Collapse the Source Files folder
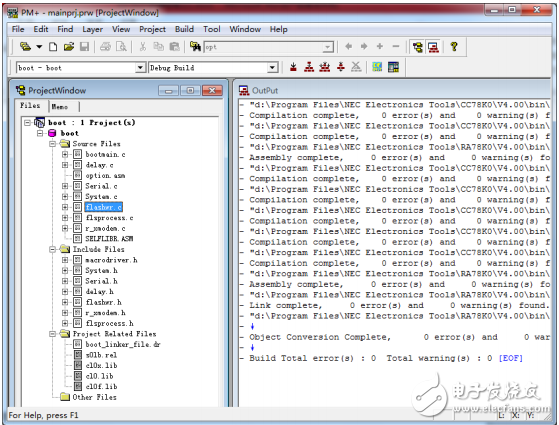This screenshot has height=425, width=559. [x=53, y=144]
